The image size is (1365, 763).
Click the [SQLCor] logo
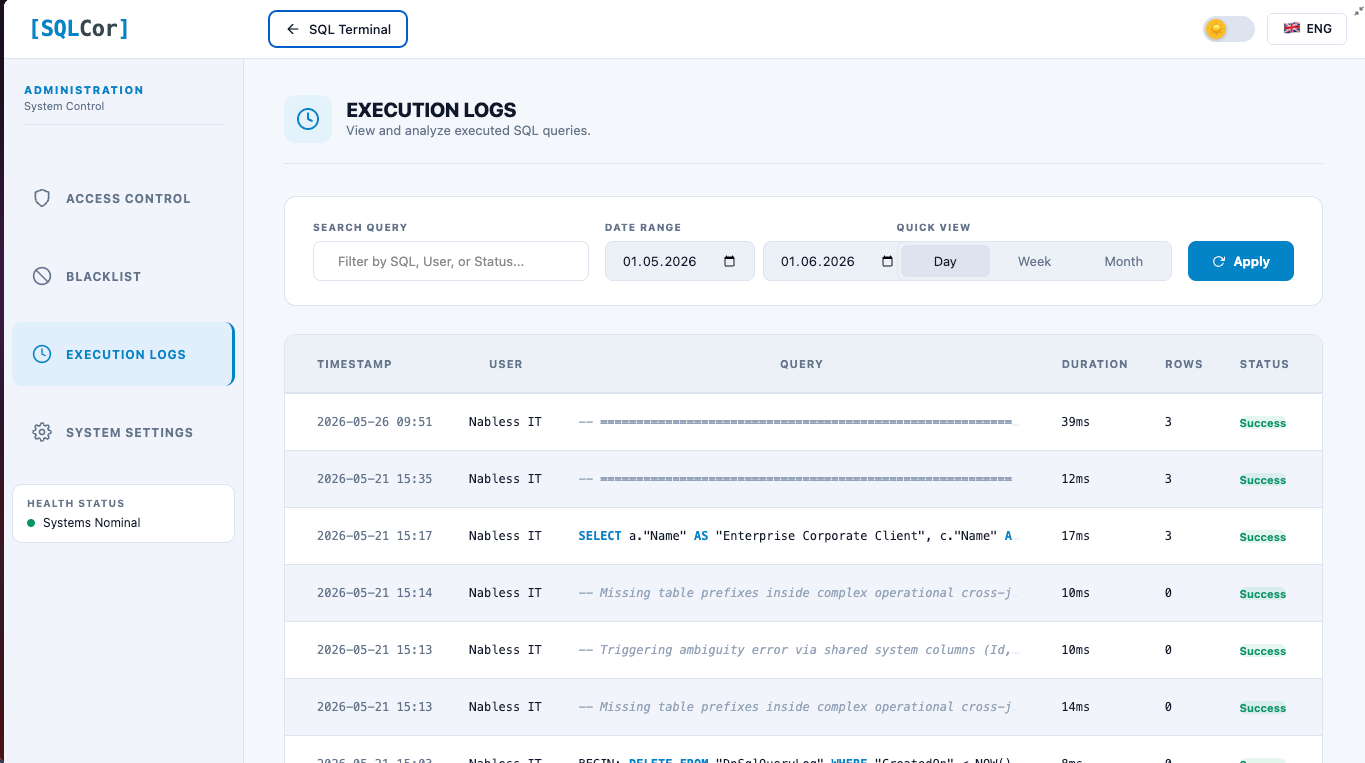click(x=80, y=28)
